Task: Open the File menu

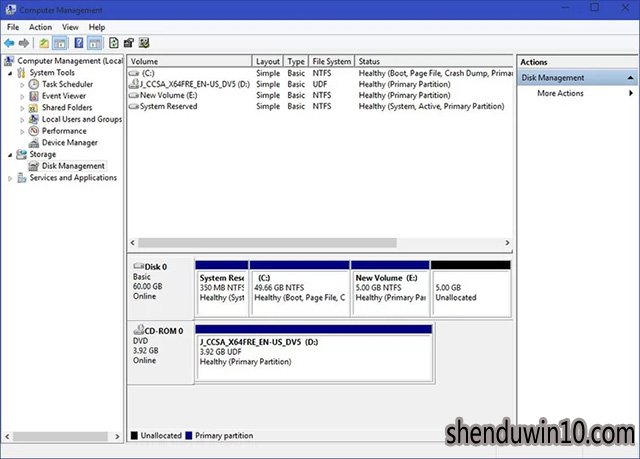Action: click(x=13, y=27)
